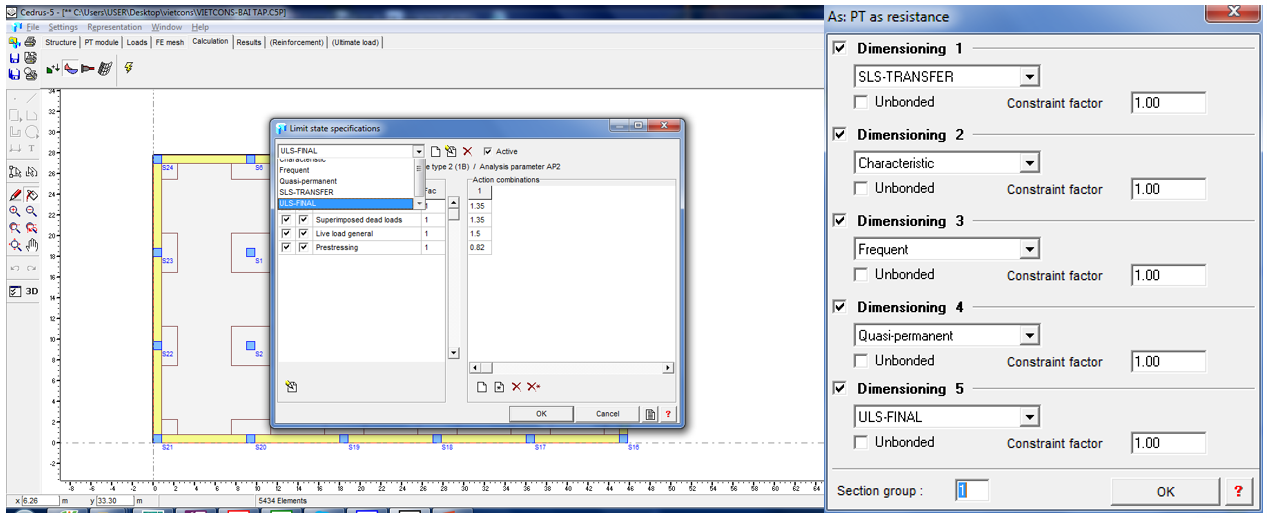Click Cancel in Limit state specifications dialog

607,414
